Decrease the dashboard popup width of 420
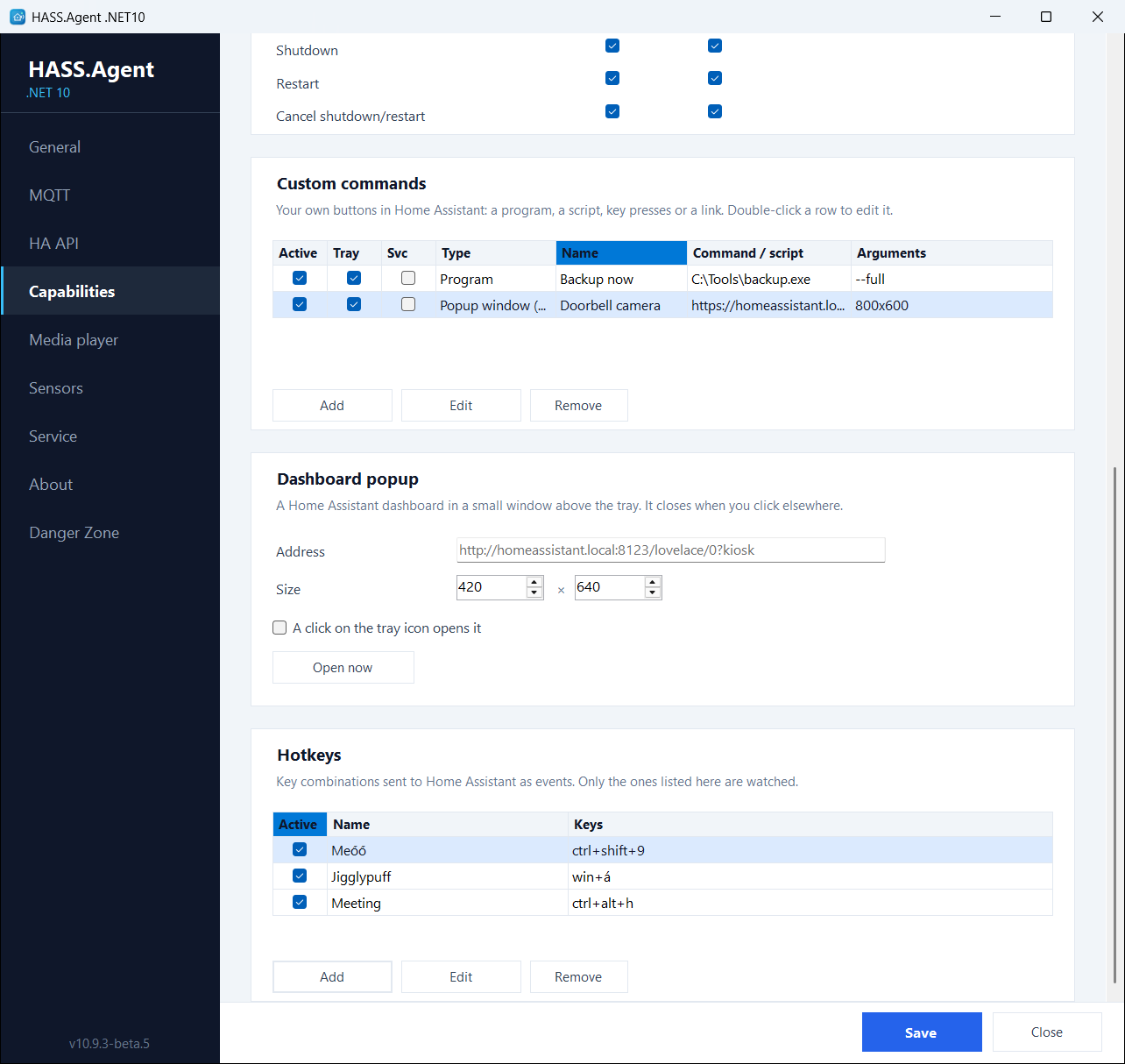This screenshot has width=1125, height=1064. pos(534,593)
